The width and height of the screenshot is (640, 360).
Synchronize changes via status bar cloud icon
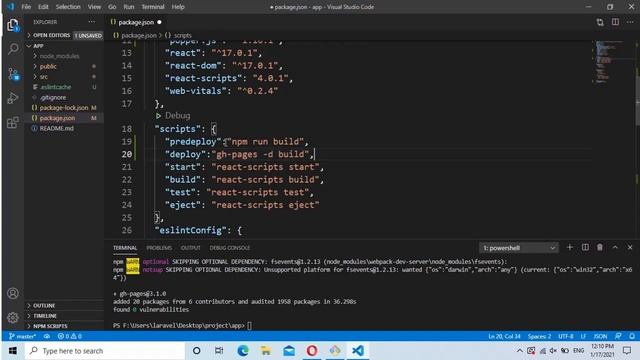click(47, 336)
